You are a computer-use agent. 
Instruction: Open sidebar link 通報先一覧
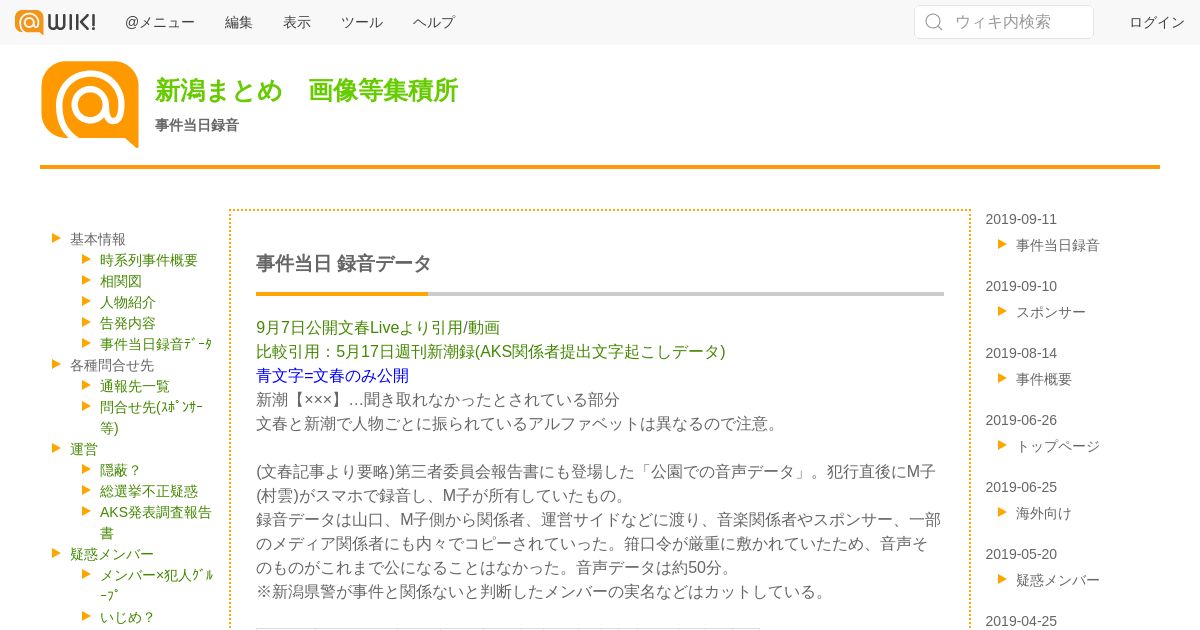[x=135, y=386]
